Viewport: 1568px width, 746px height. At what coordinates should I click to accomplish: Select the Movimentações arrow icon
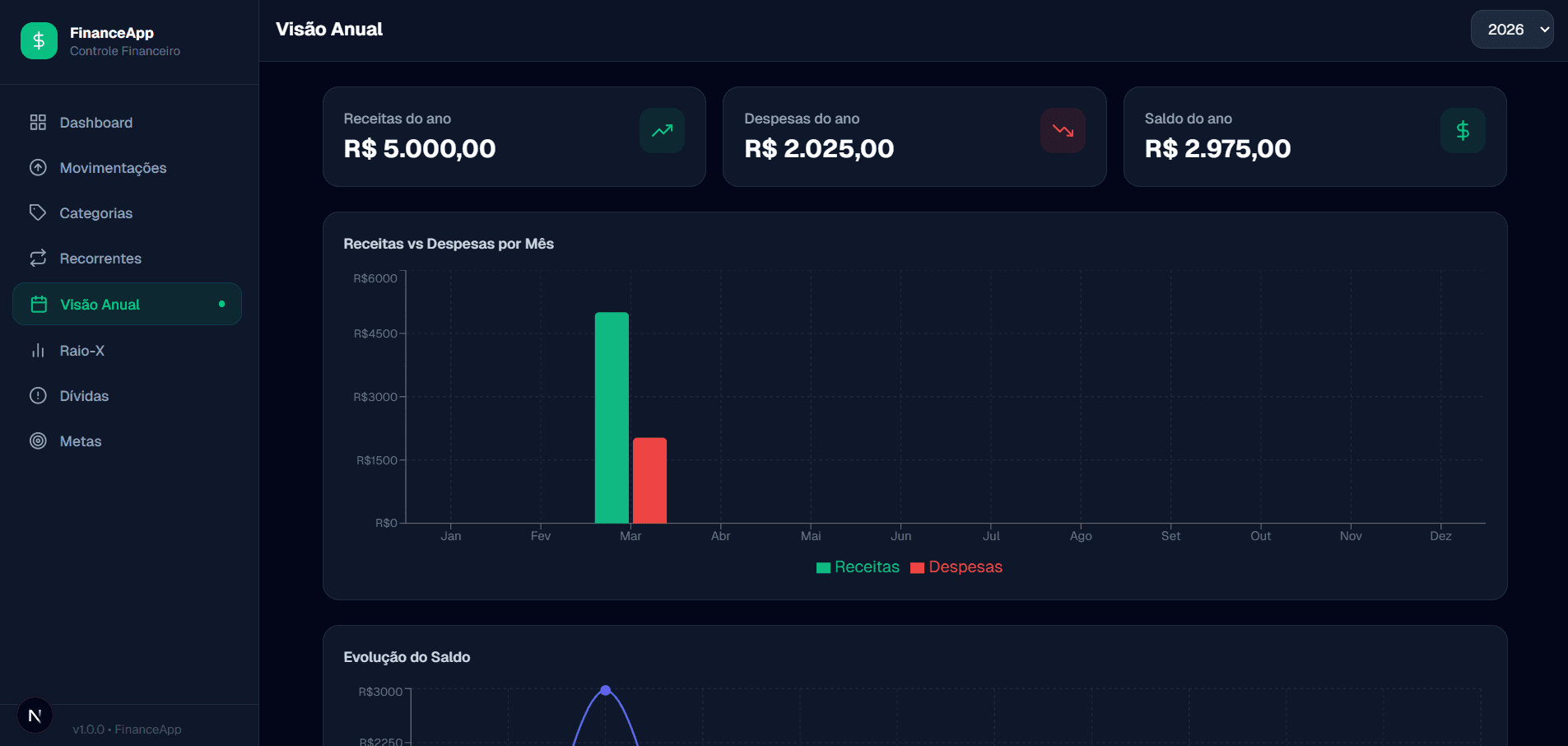click(38, 167)
